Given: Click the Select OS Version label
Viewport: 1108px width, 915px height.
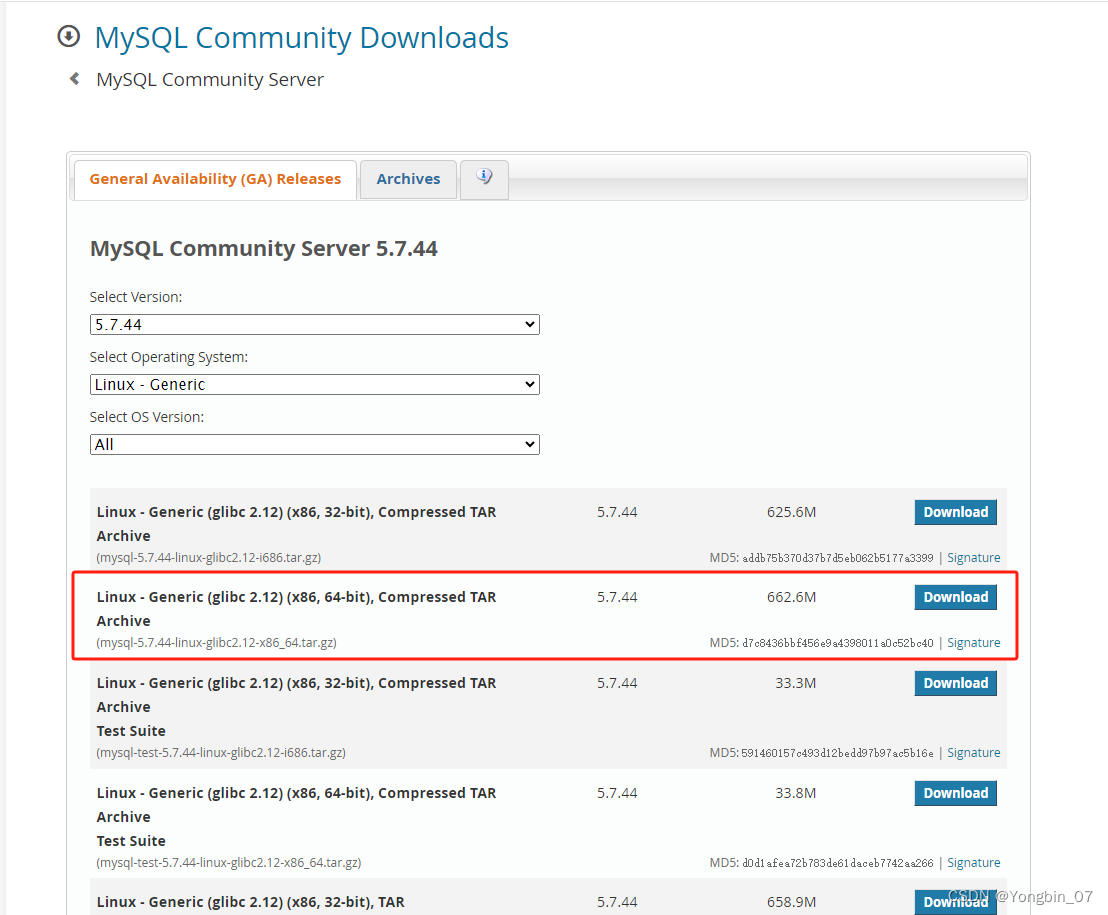Looking at the screenshot, I should 147,418.
